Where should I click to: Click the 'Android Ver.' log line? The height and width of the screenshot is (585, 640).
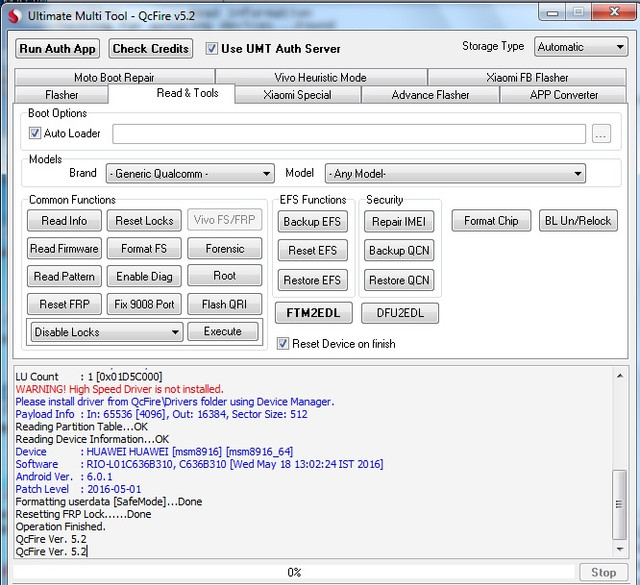[x=64, y=477]
